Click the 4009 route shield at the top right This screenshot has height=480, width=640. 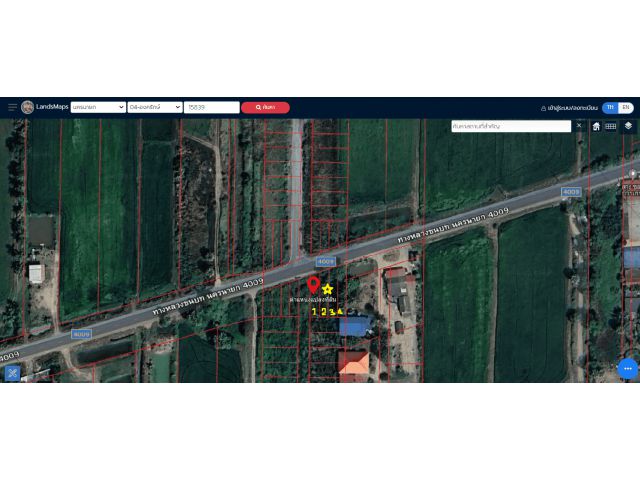click(x=571, y=192)
